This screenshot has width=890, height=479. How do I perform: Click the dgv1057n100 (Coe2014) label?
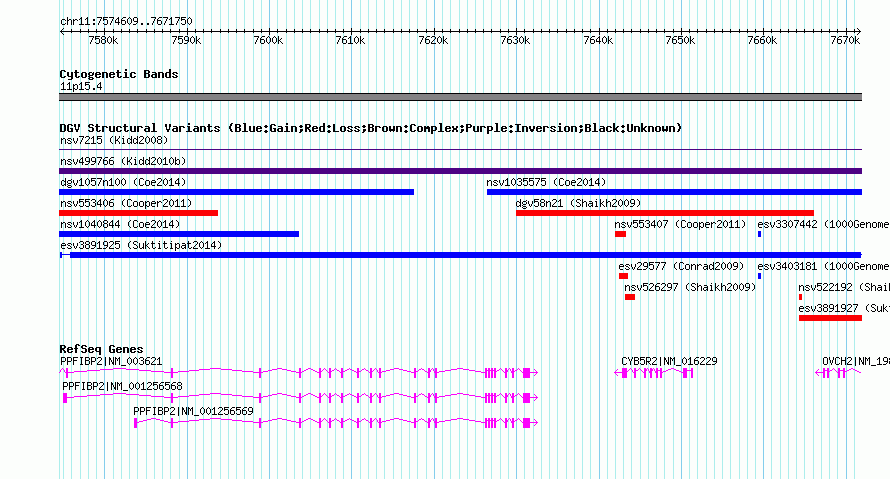(123, 182)
